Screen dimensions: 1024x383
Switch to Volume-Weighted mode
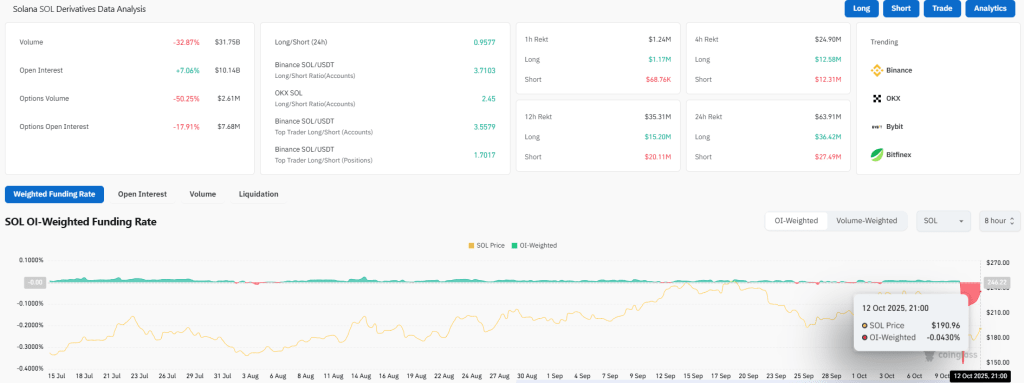867,221
